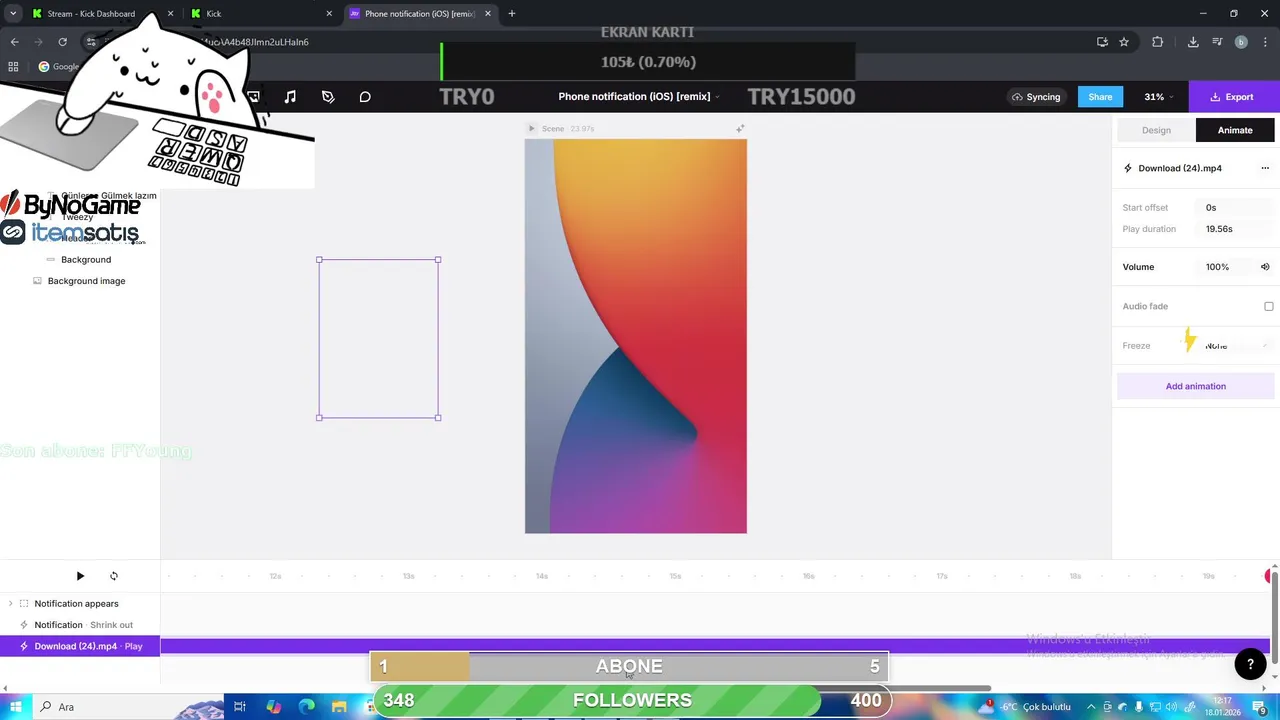Viewport: 1280px width, 720px height.
Task: Open the Chrome downloads icon
Action: click(1193, 42)
